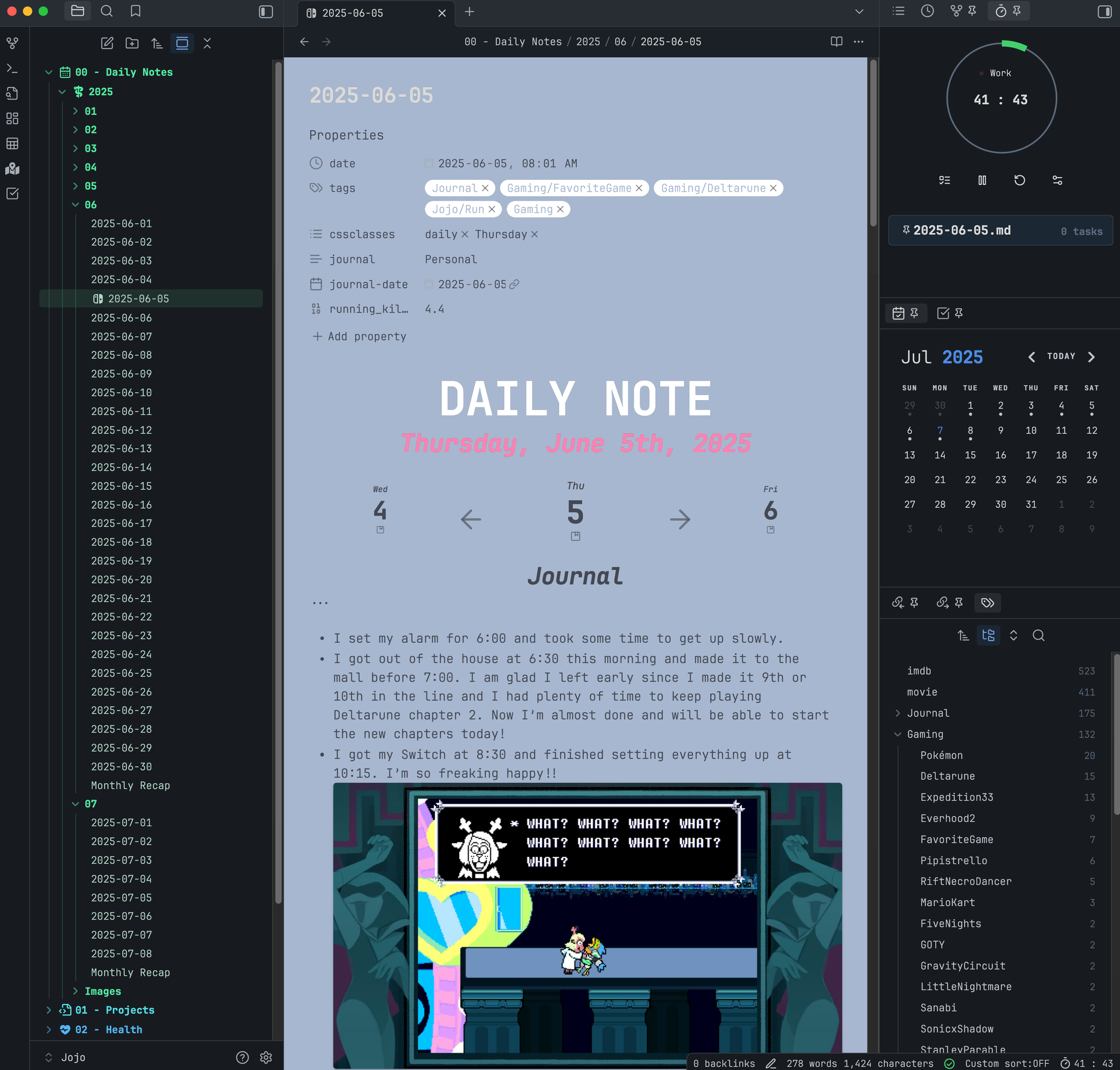This screenshot has width=1120, height=1070.
Task: Open the June Monthly Recap note
Action: [131, 785]
